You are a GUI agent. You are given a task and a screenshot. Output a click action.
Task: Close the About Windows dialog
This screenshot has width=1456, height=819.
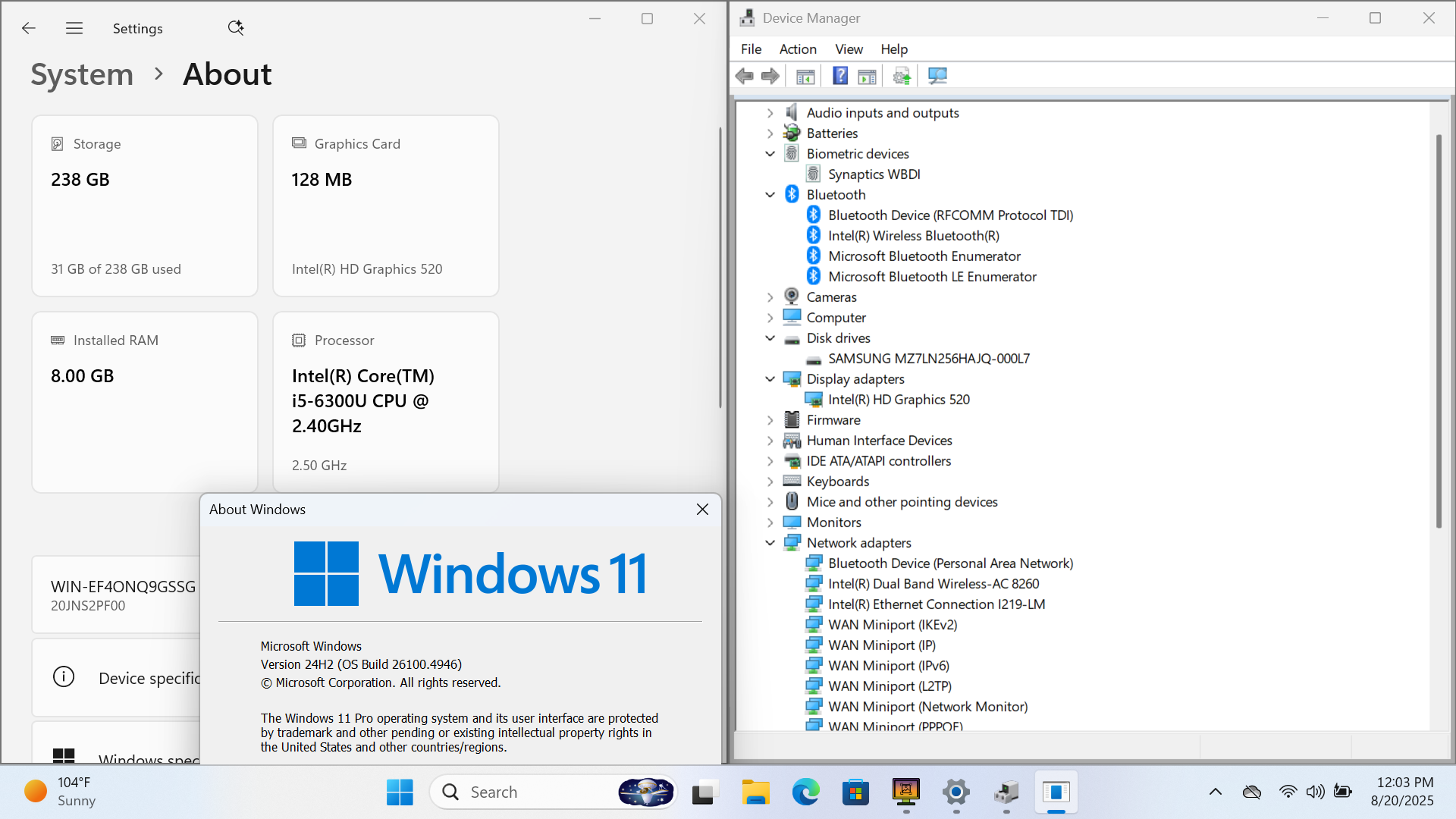pyautogui.click(x=702, y=510)
